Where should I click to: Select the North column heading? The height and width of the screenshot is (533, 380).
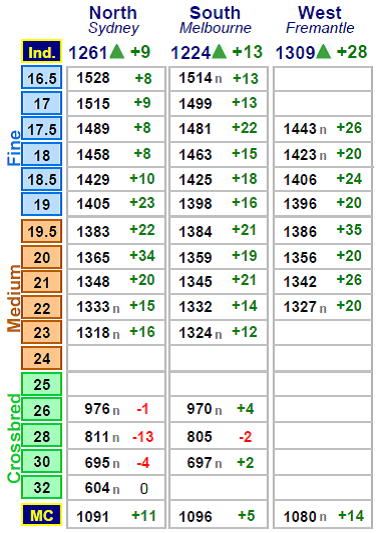(113, 13)
